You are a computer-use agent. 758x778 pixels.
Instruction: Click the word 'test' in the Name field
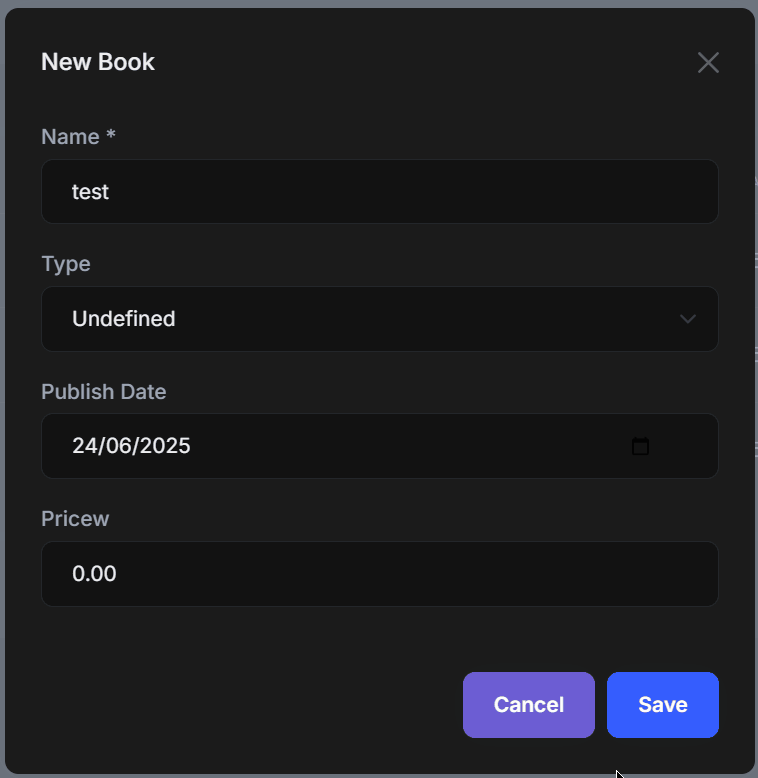click(x=90, y=191)
